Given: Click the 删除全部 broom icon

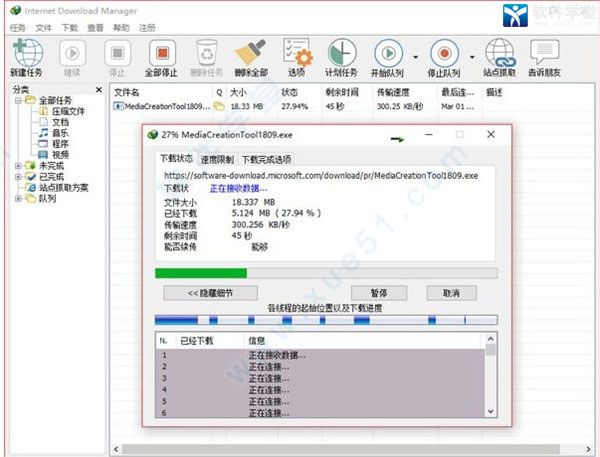Looking at the screenshot, I should tap(251, 52).
